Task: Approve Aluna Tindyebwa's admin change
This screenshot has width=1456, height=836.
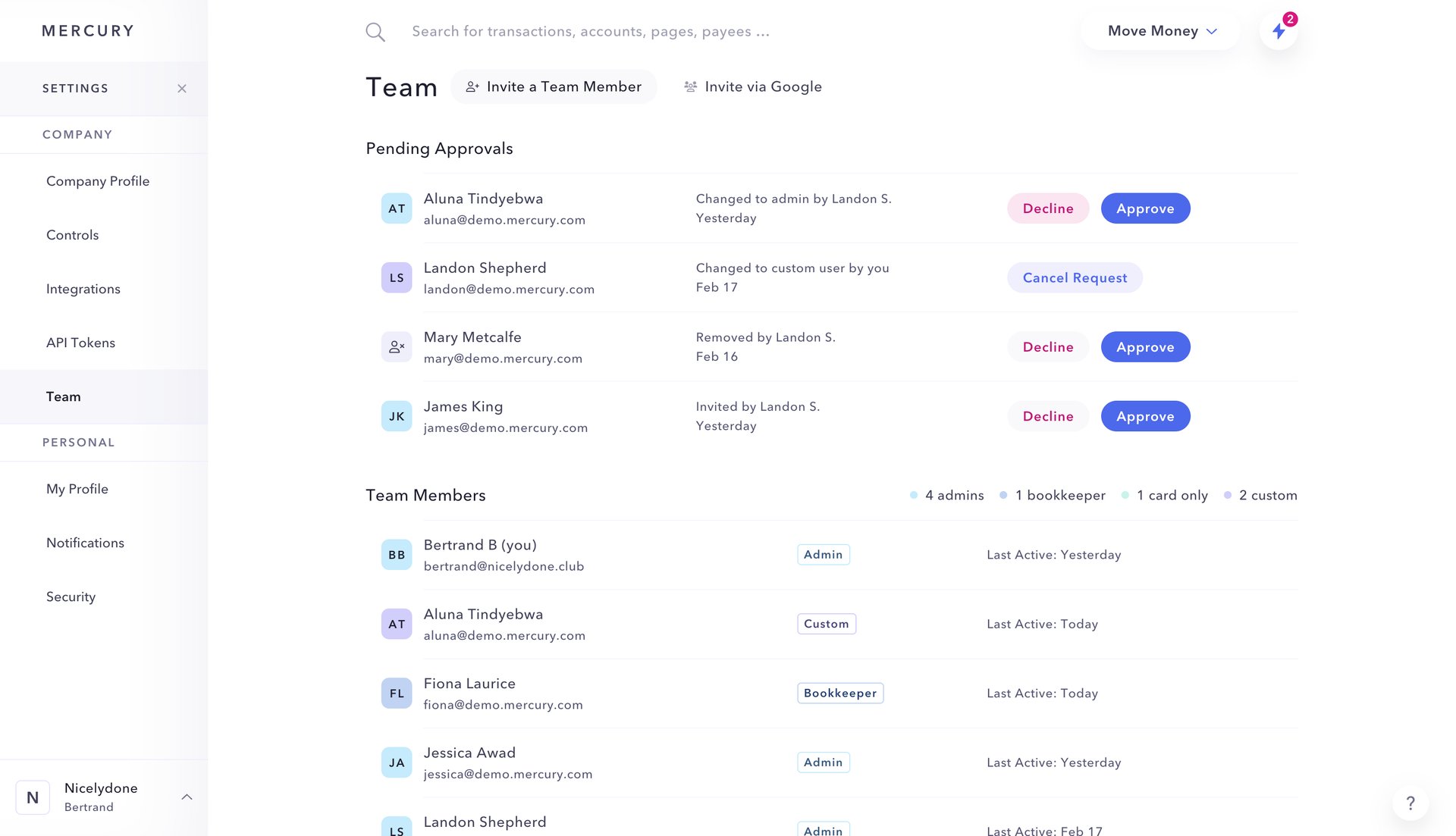Action: 1145,208
